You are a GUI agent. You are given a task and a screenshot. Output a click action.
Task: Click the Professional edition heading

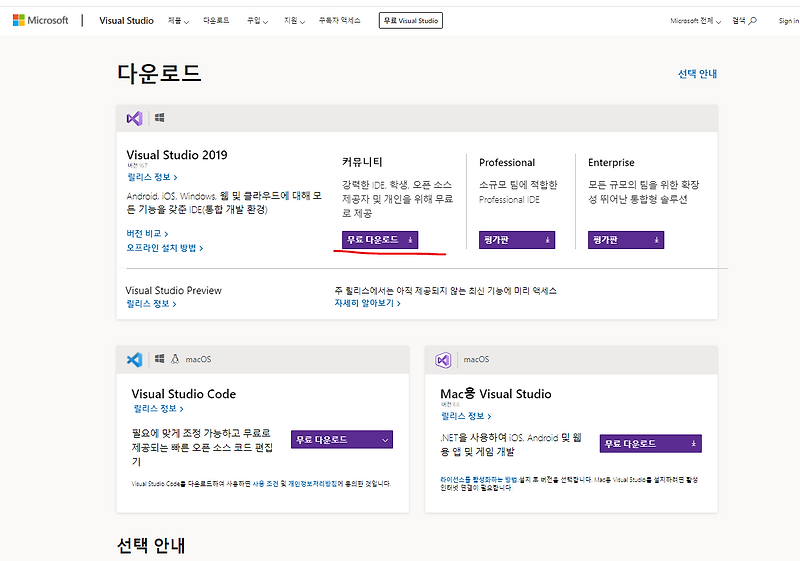(507, 163)
